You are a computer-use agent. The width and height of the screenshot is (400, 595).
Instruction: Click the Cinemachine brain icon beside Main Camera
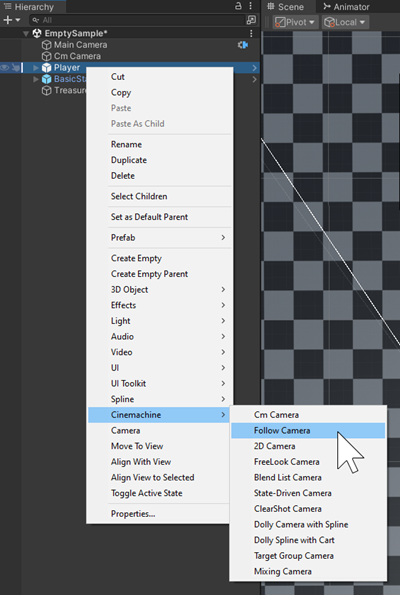243,45
